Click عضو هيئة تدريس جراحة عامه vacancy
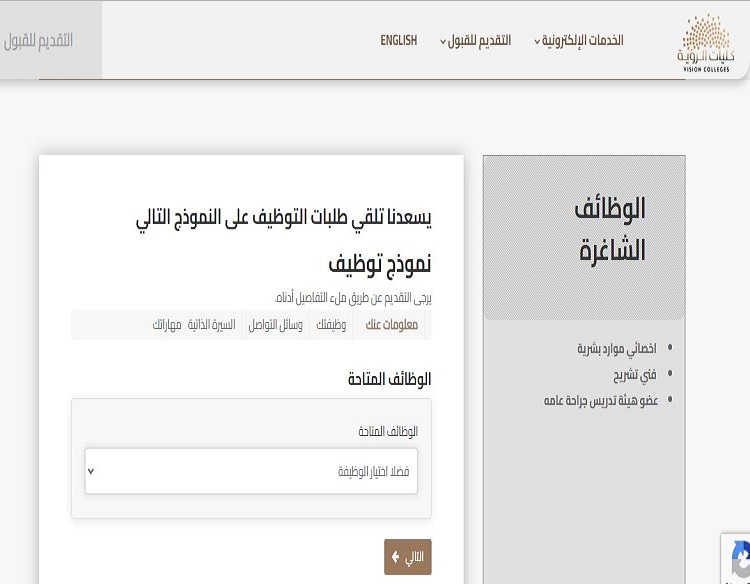This screenshot has width=750, height=584. (x=600, y=400)
